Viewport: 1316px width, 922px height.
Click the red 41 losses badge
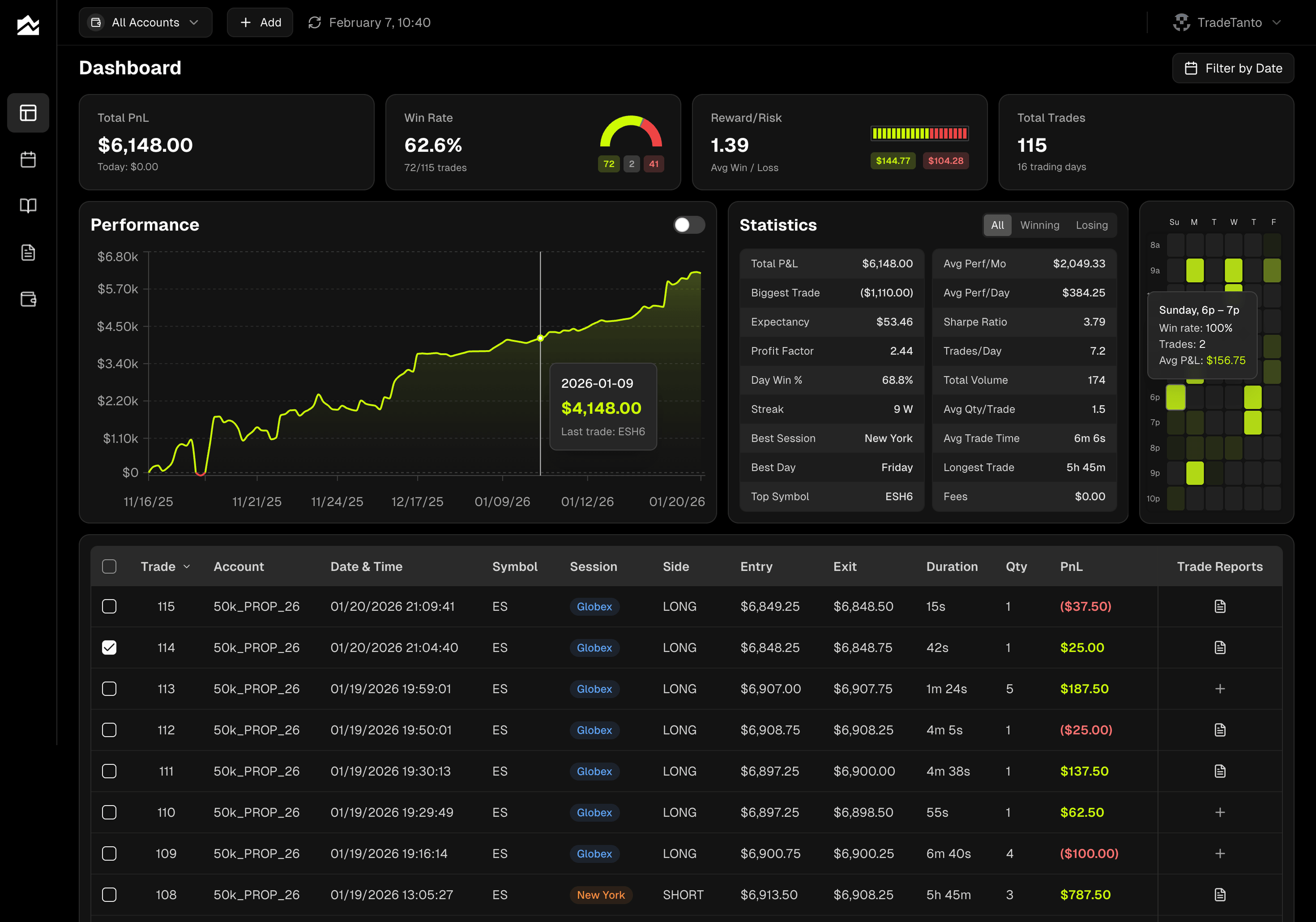654,163
